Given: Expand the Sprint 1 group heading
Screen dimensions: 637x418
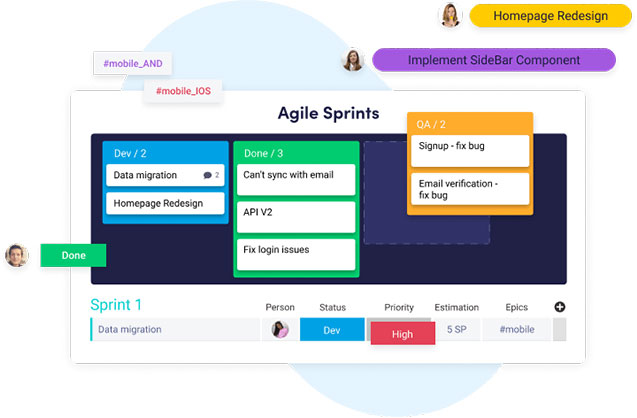Looking at the screenshot, I should click(116, 305).
